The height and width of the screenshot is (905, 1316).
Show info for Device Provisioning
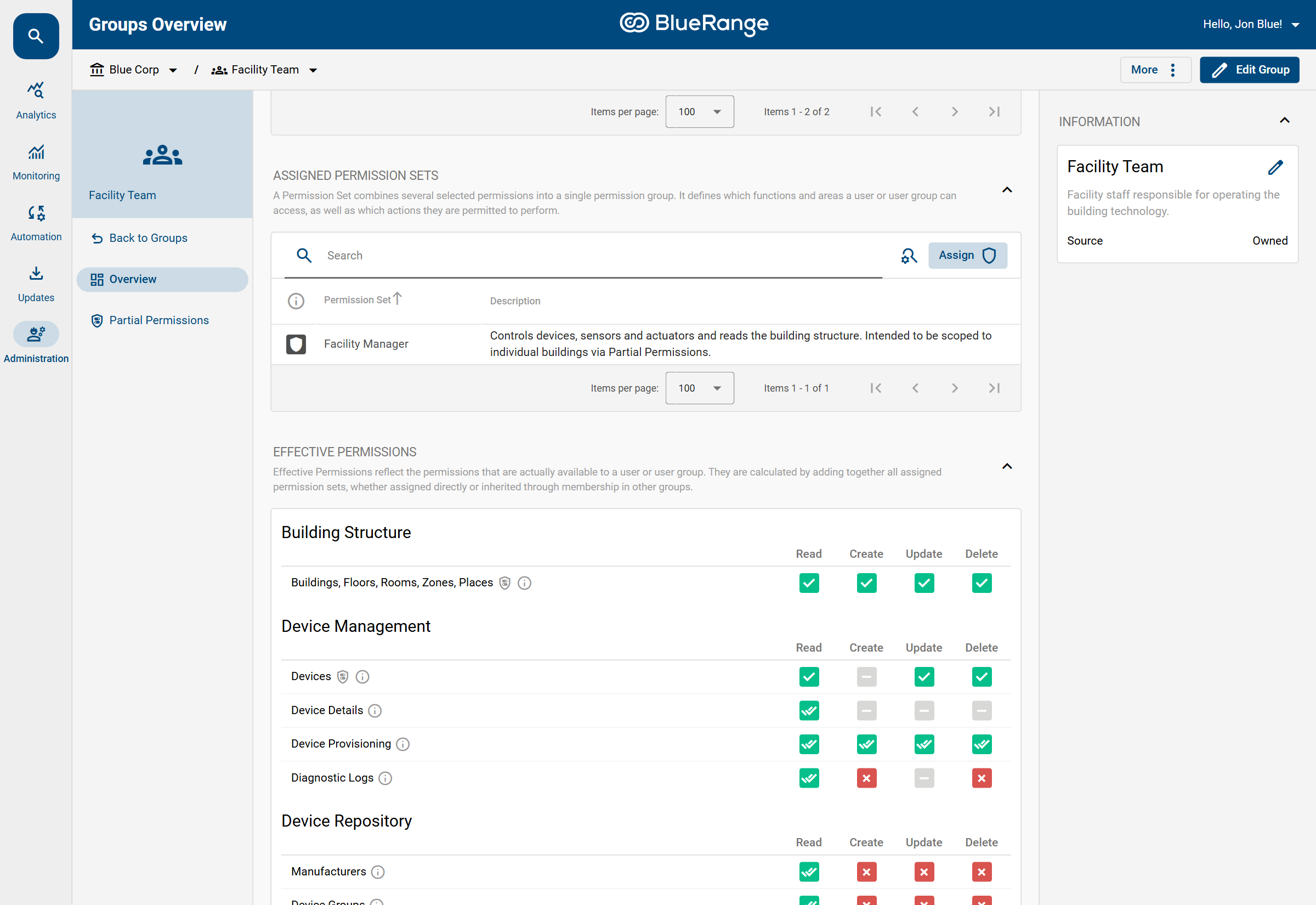[x=402, y=744]
